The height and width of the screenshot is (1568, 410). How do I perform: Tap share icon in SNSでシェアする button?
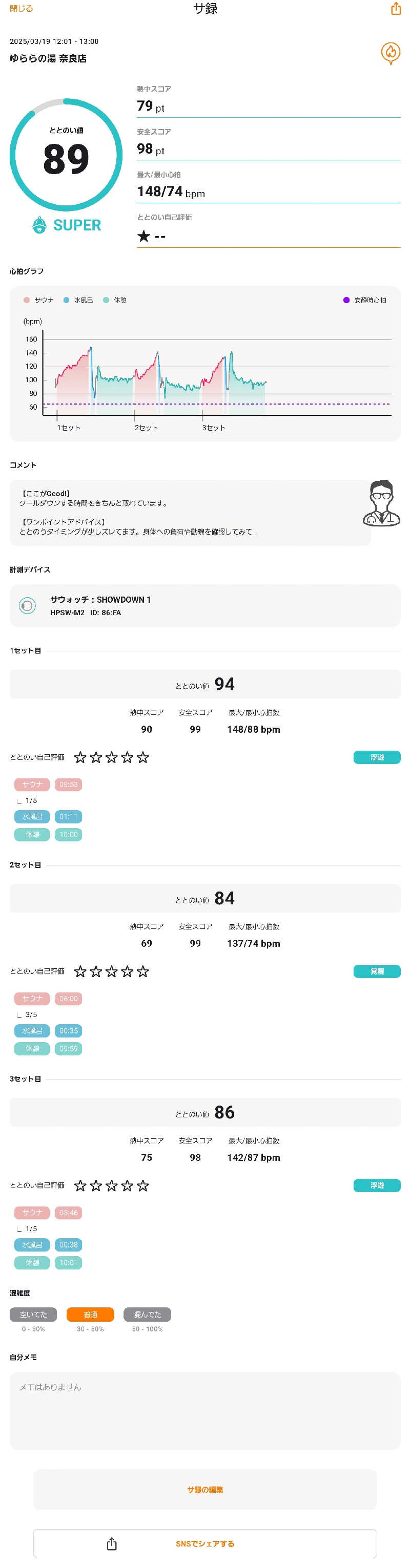click(112, 1543)
